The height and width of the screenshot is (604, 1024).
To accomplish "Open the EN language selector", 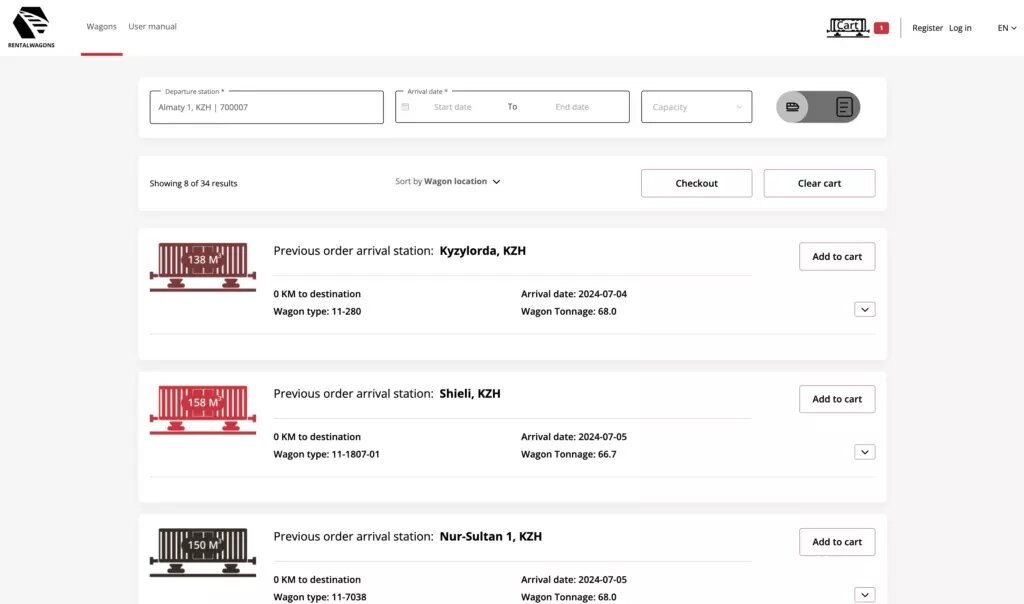I will pyautogui.click(x=1006, y=28).
